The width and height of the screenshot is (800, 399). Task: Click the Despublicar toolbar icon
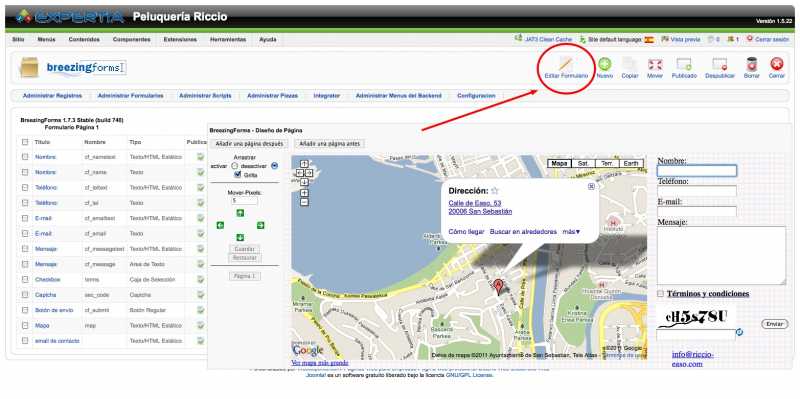coord(719,64)
